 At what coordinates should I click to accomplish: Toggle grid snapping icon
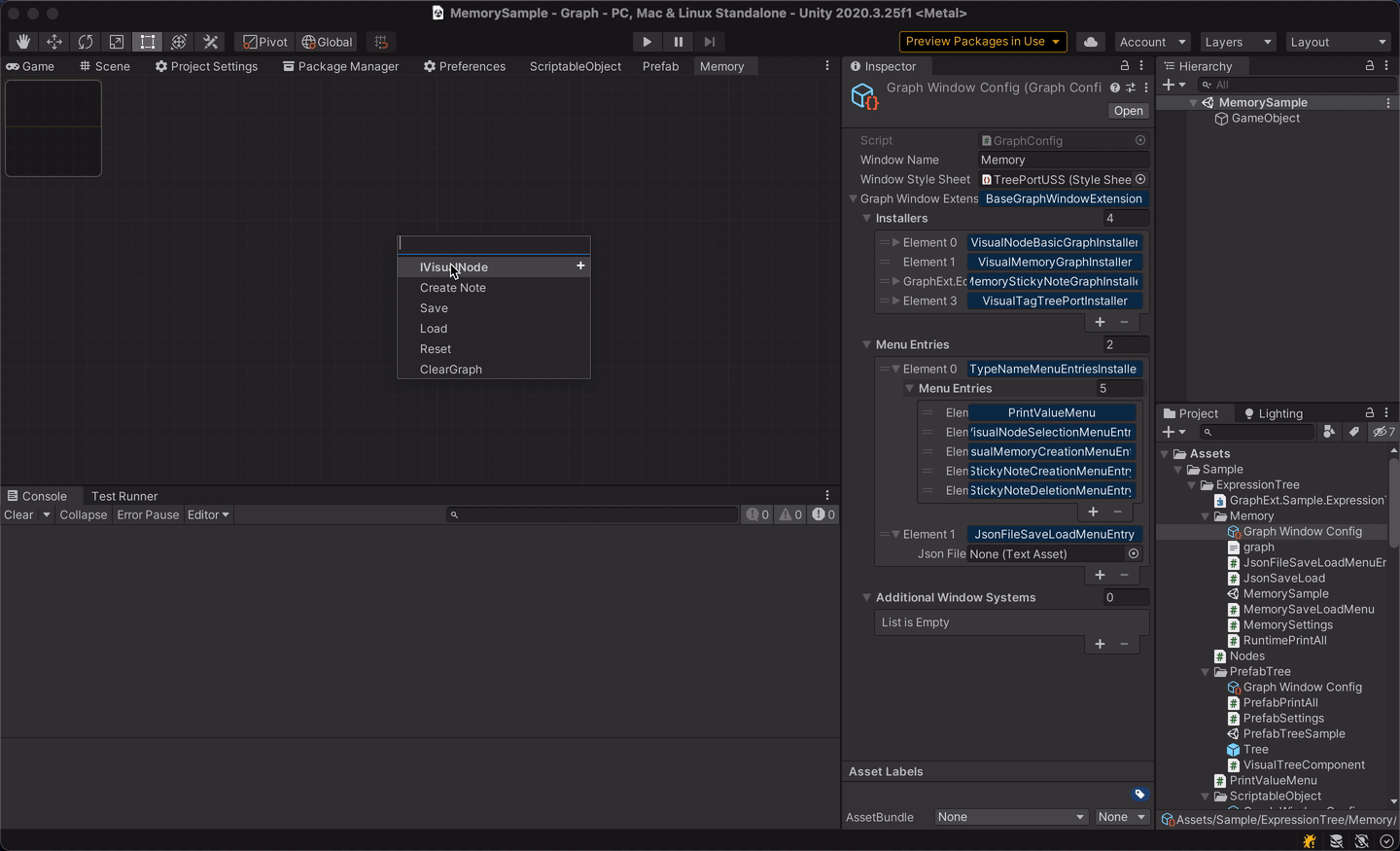381,42
